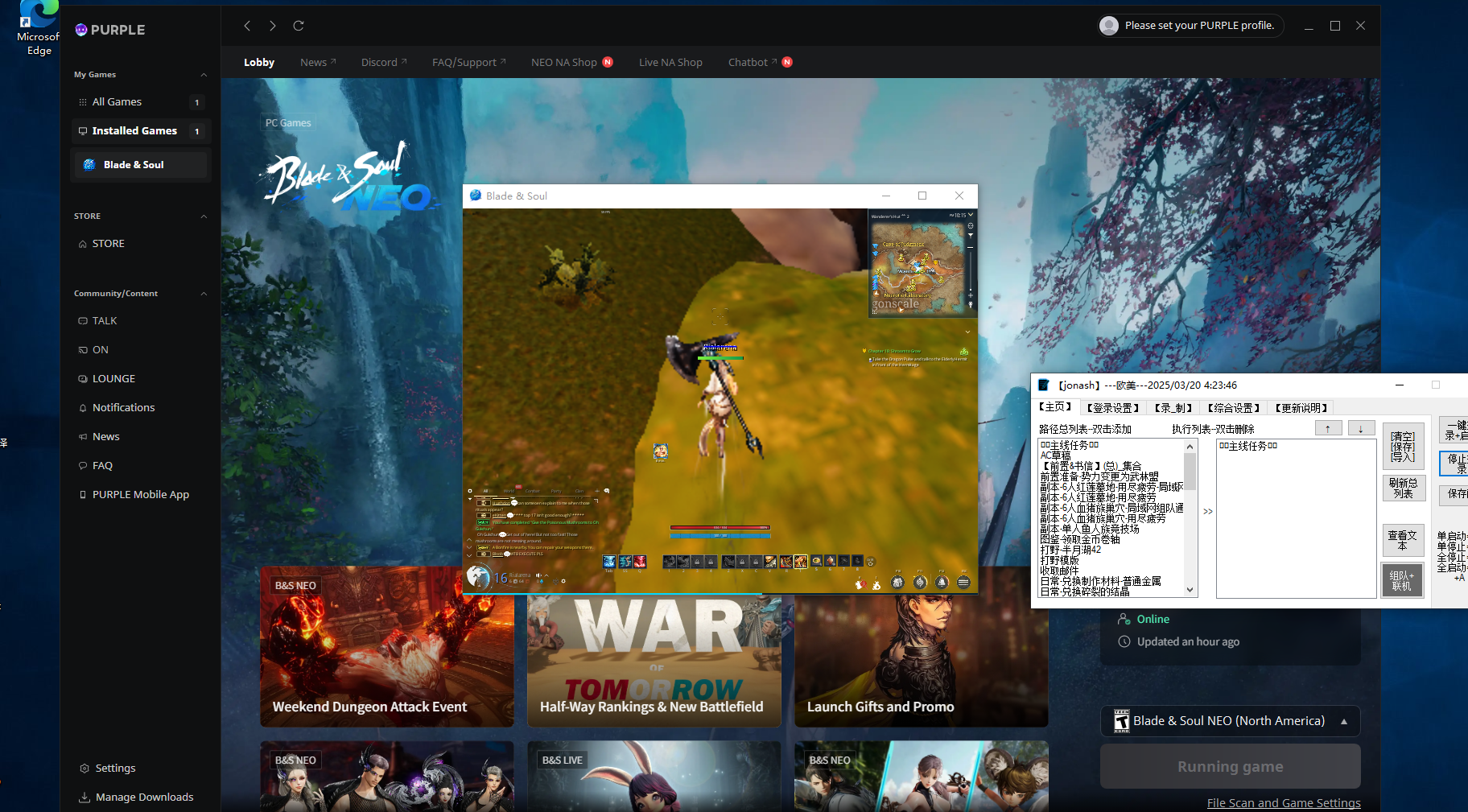Screen dimensions: 1468x812
Task: Move entry down with the ↓ arrow button
Action: coord(1361,429)
